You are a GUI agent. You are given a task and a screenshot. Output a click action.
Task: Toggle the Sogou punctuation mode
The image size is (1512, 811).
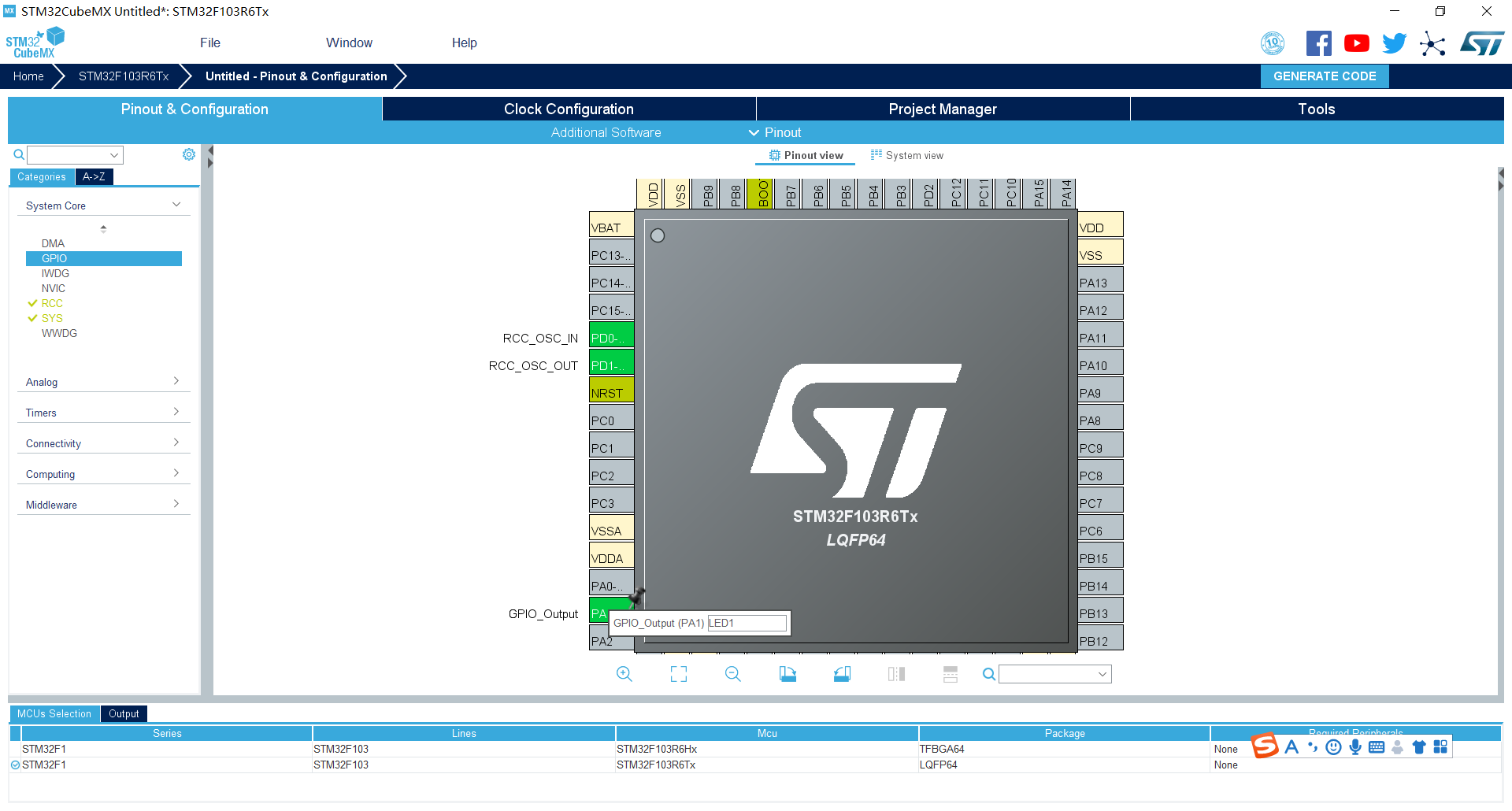1313,746
